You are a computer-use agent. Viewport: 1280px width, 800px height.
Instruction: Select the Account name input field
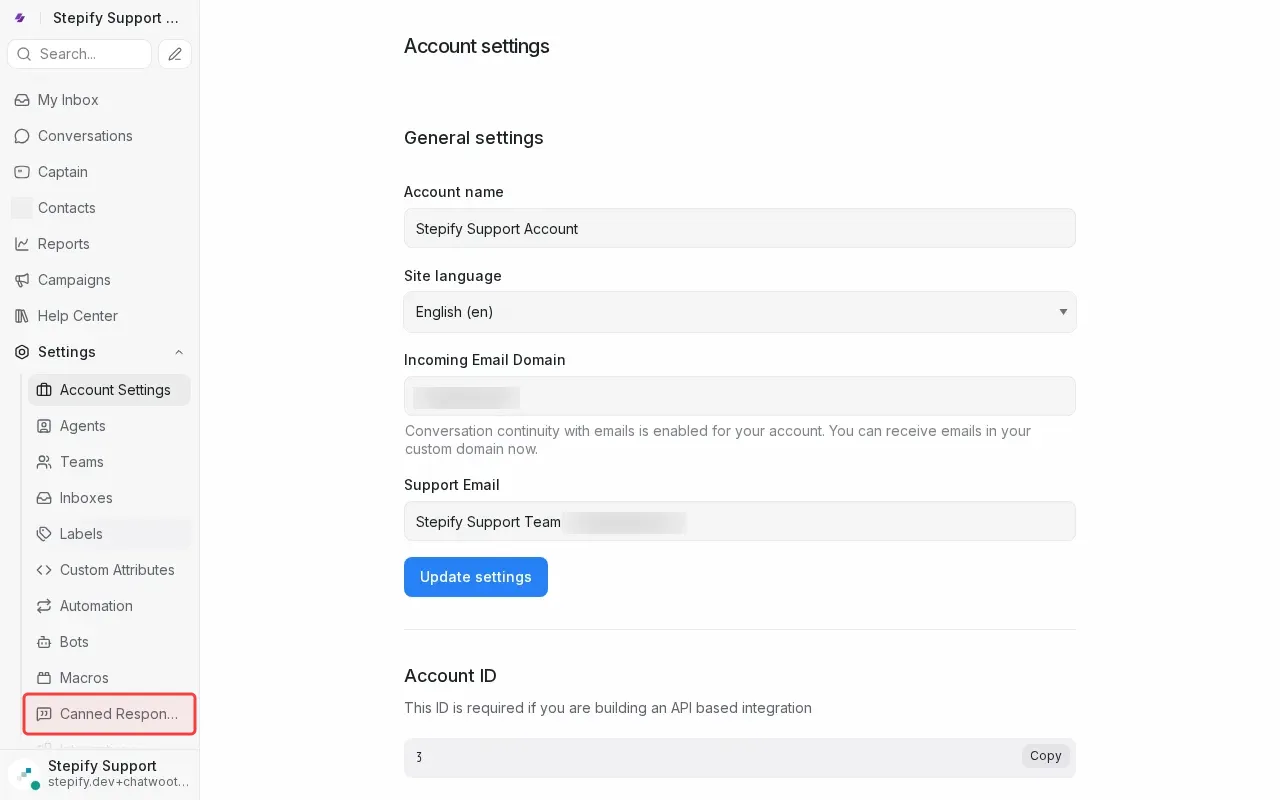tap(740, 228)
